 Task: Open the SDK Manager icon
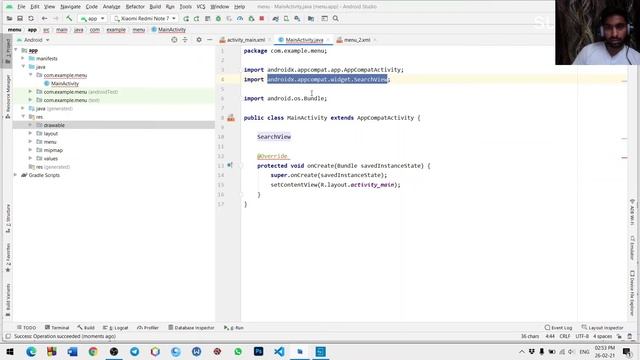click(297, 18)
